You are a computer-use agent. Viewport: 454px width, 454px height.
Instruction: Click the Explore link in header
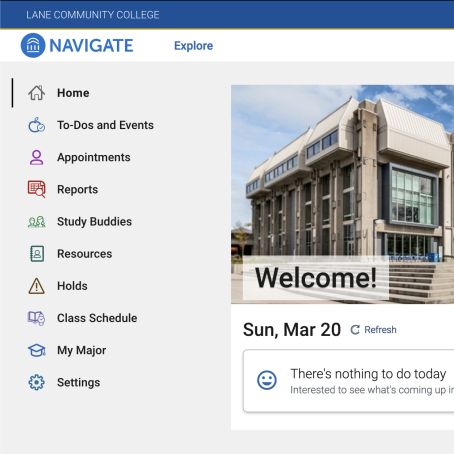pyautogui.click(x=193, y=46)
